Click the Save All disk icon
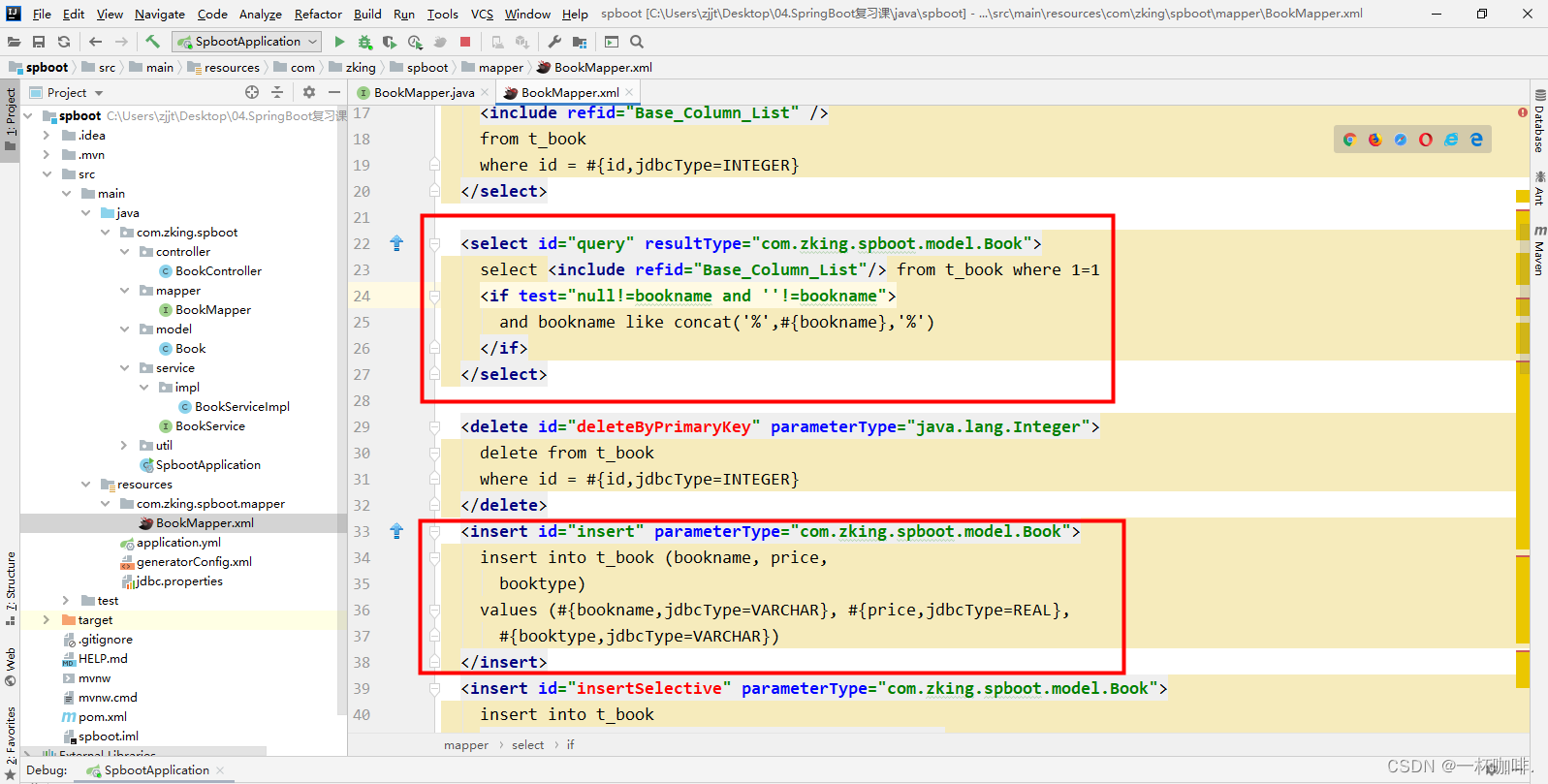This screenshot has width=1548, height=784. tap(39, 42)
